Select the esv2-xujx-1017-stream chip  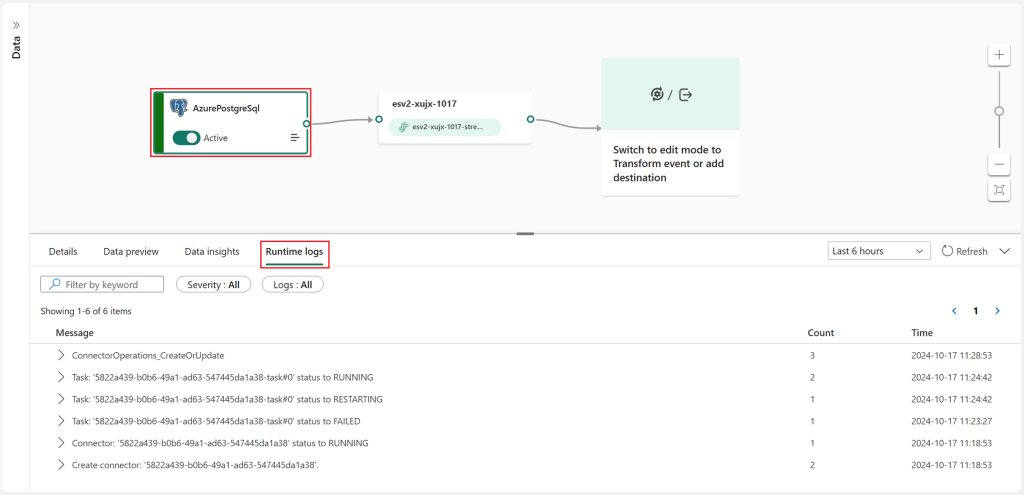445,127
